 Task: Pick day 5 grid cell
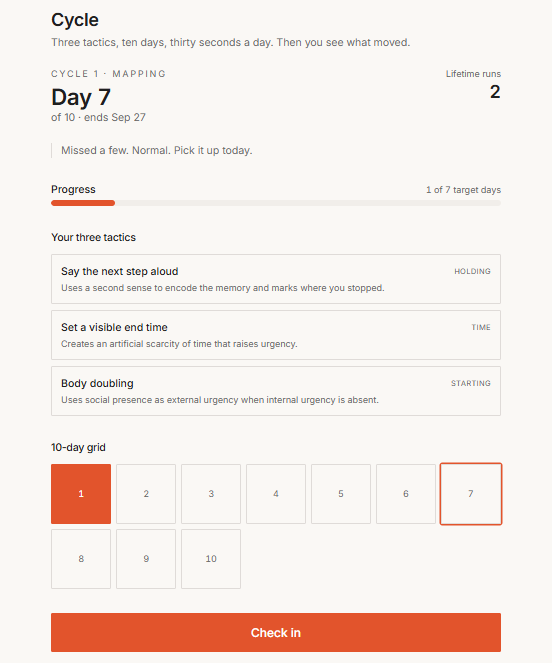click(341, 494)
